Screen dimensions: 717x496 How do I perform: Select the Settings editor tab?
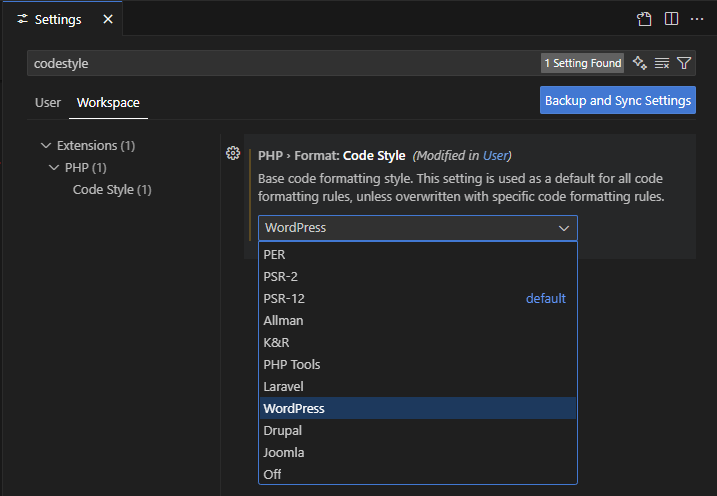[x=62, y=19]
